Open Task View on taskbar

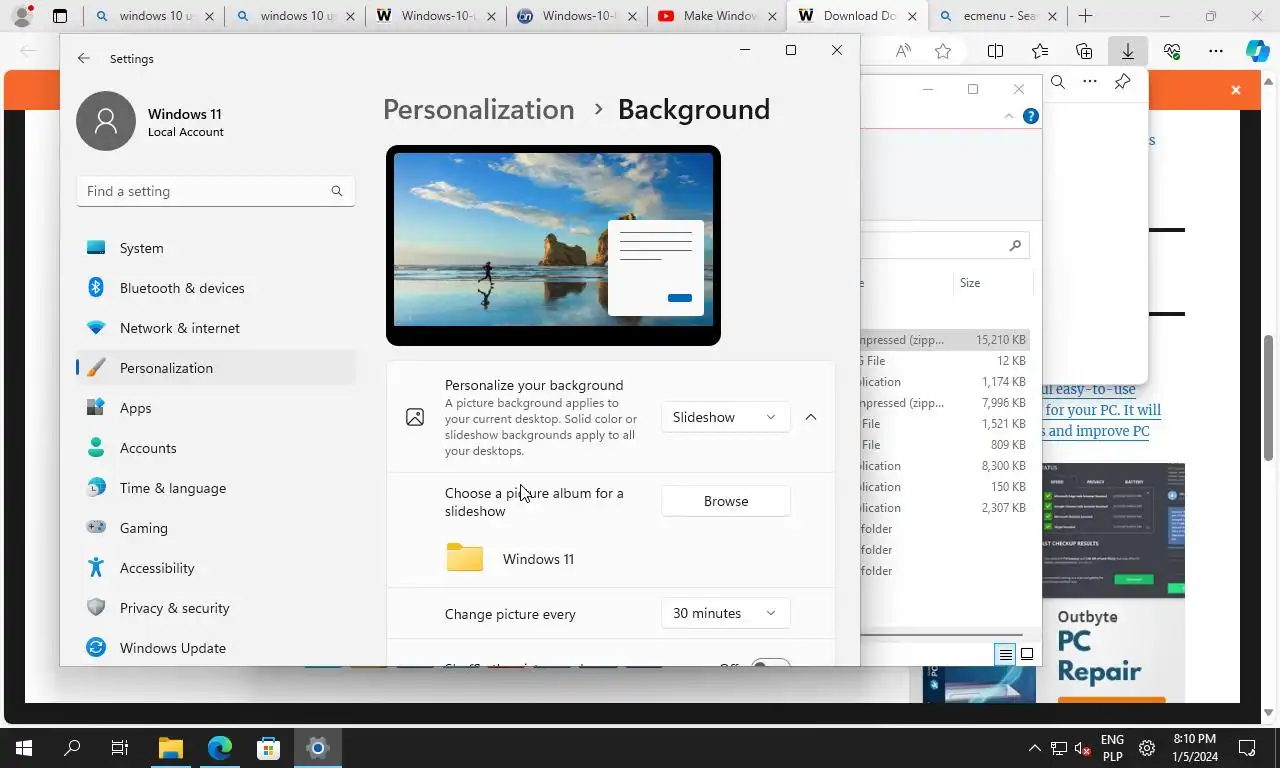tap(120, 748)
